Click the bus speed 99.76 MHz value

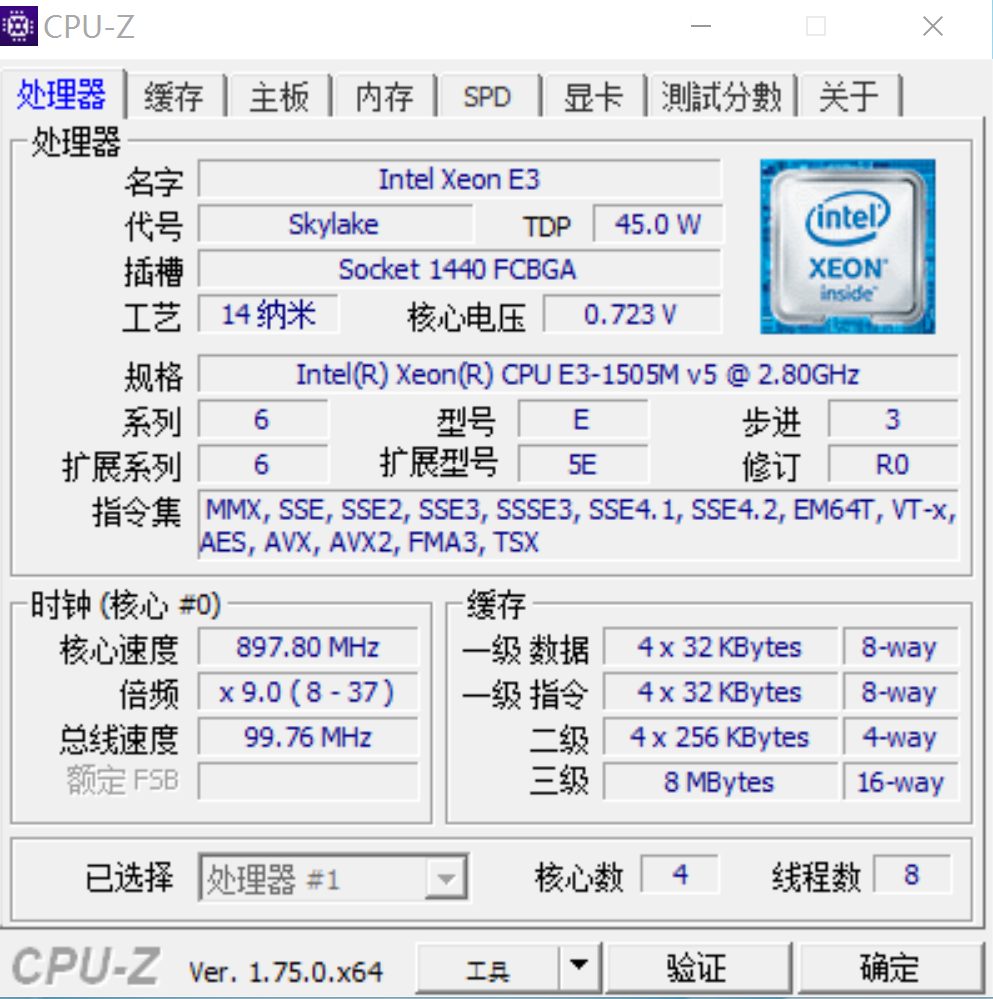coord(308,737)
